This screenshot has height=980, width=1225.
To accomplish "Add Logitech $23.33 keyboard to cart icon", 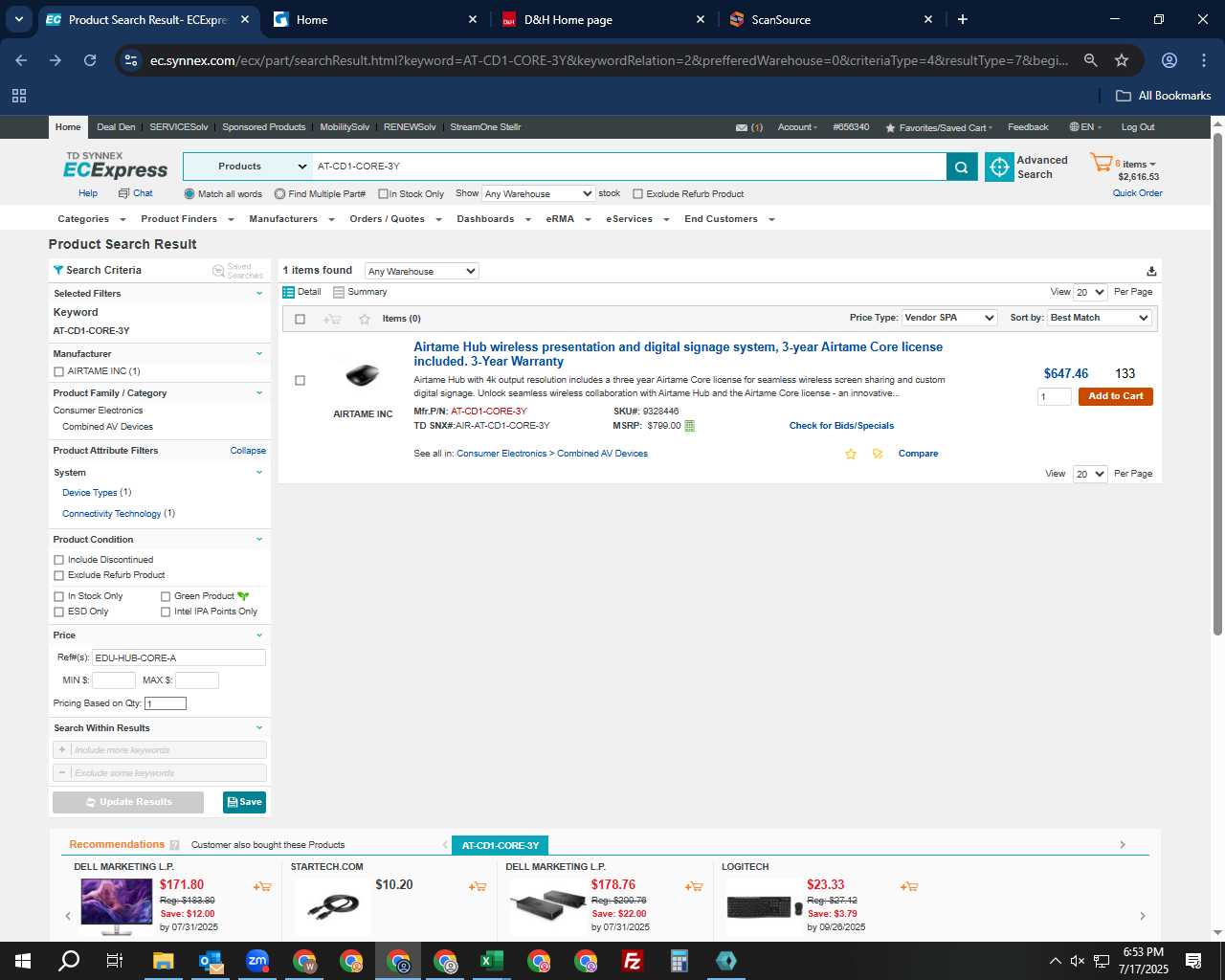I will 909,886.
